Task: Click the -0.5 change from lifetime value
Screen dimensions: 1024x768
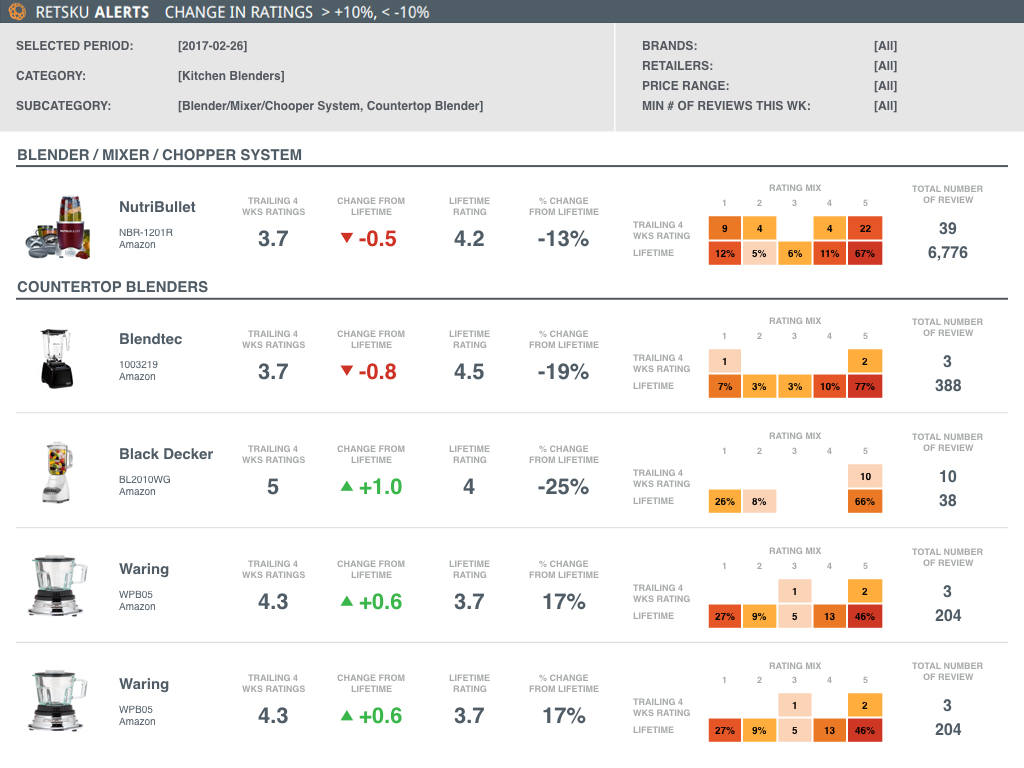Action: click(x=377, y=239)
